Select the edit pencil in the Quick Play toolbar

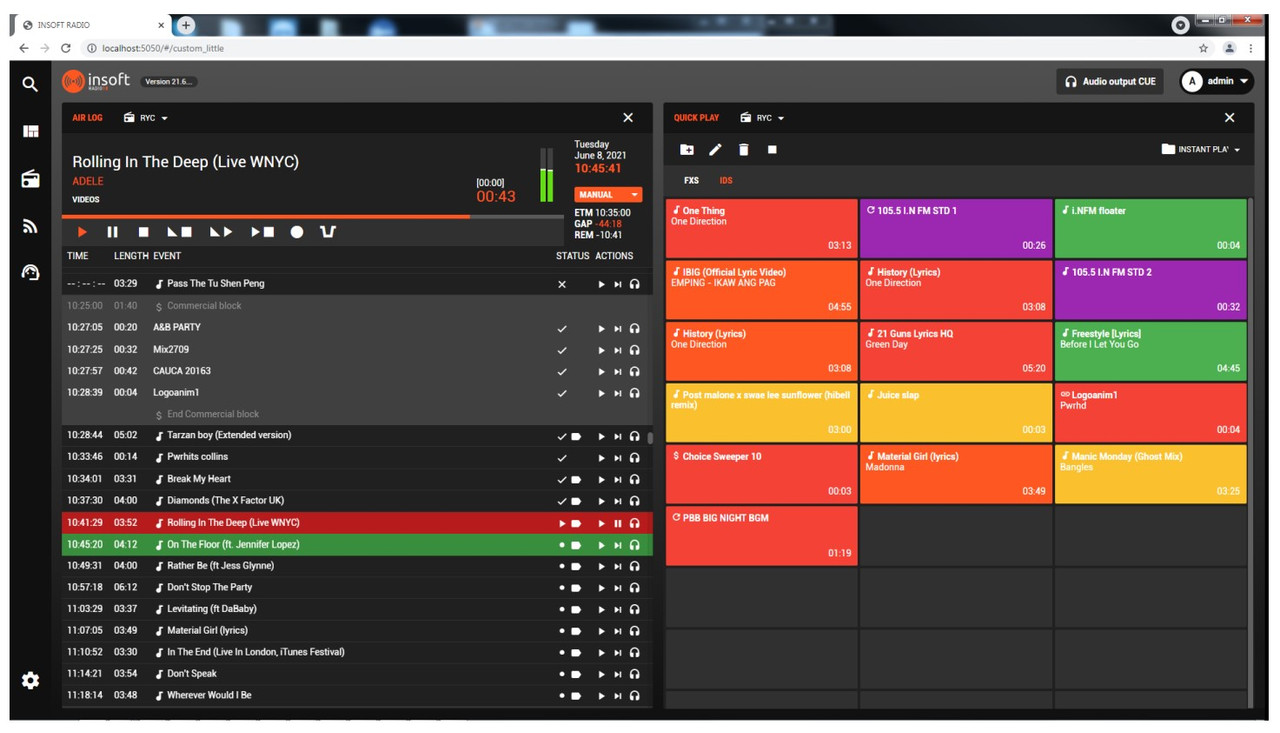coord(714,149)
